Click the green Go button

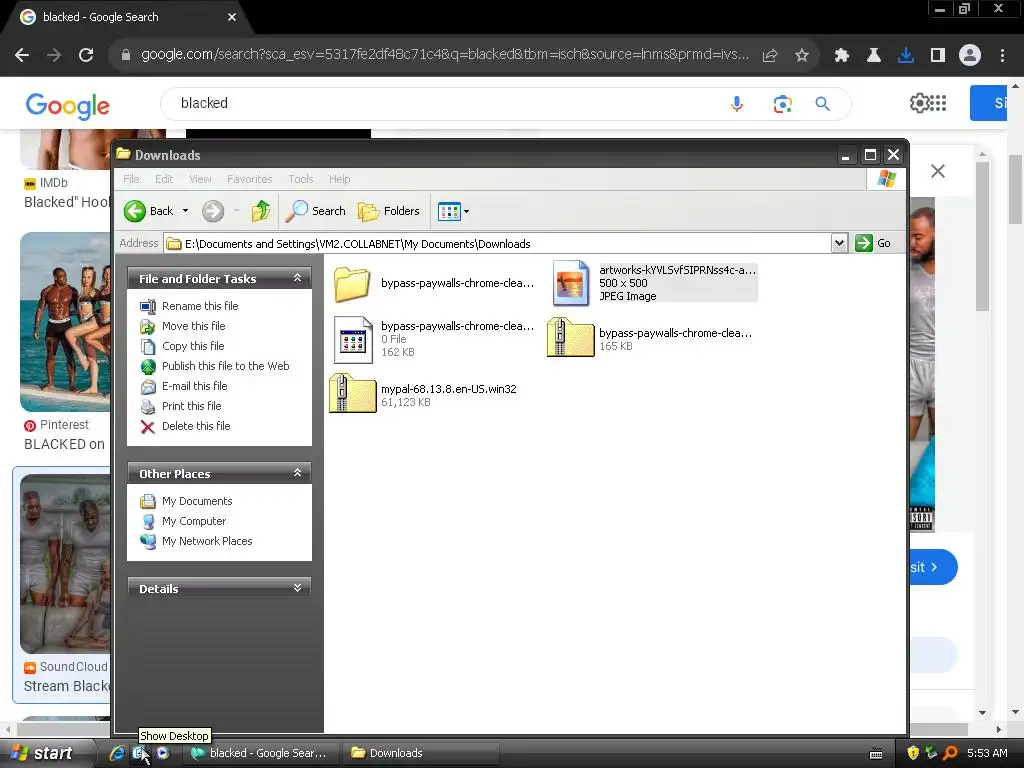[873, 243]
